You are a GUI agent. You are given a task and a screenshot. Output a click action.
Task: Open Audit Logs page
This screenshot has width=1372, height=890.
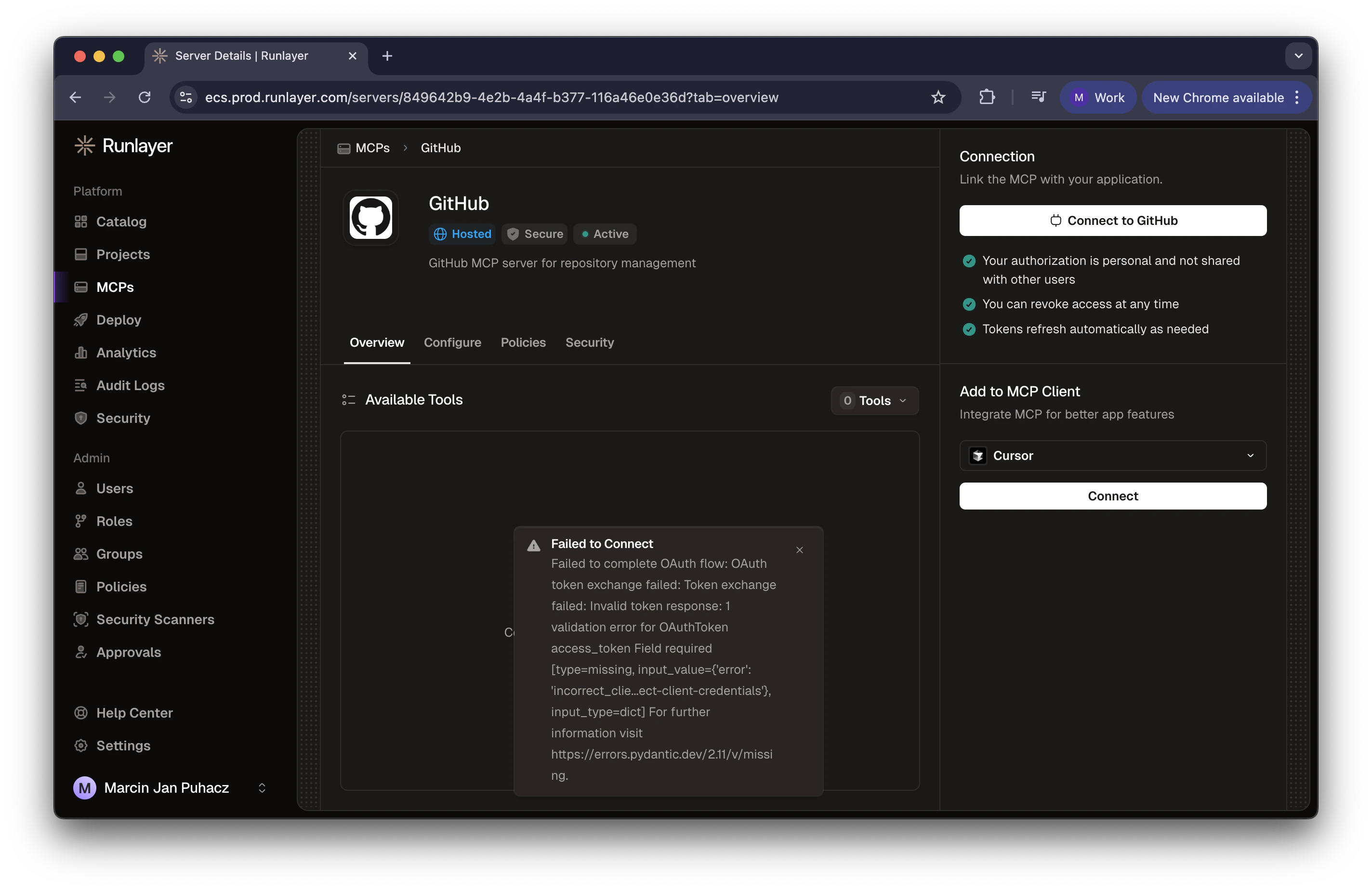130,385
